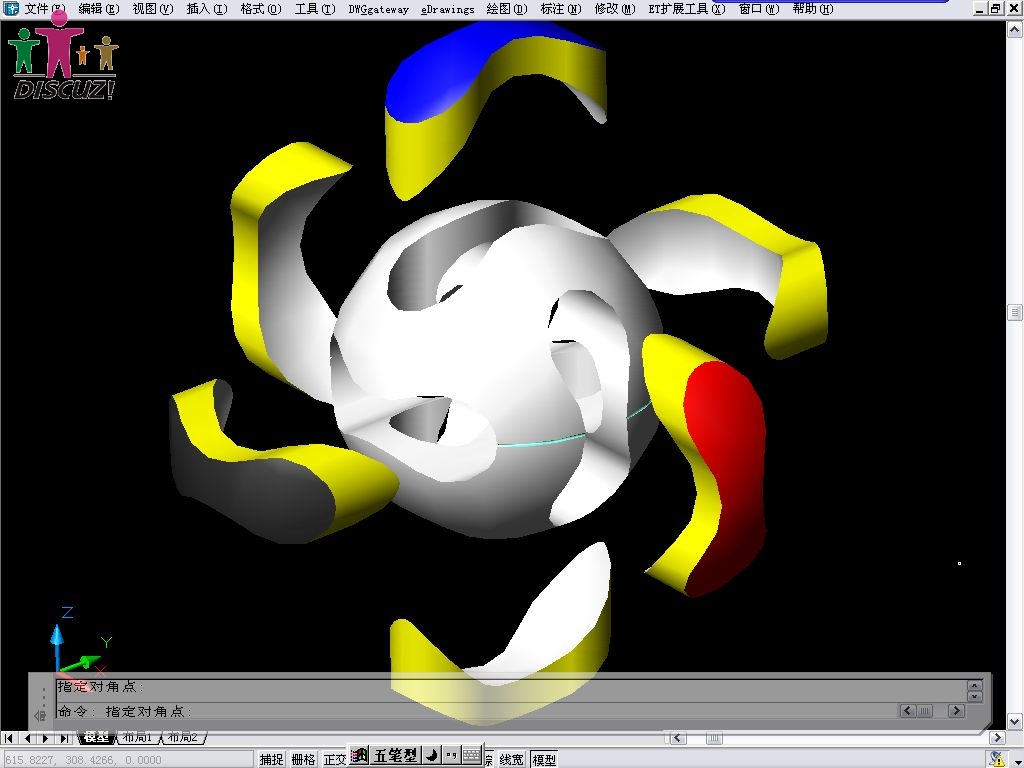Toggle 栅格 (Grid) display in status bar
Image resolution: width=1024 pixels, height=768 pixels.
point(303,759)
